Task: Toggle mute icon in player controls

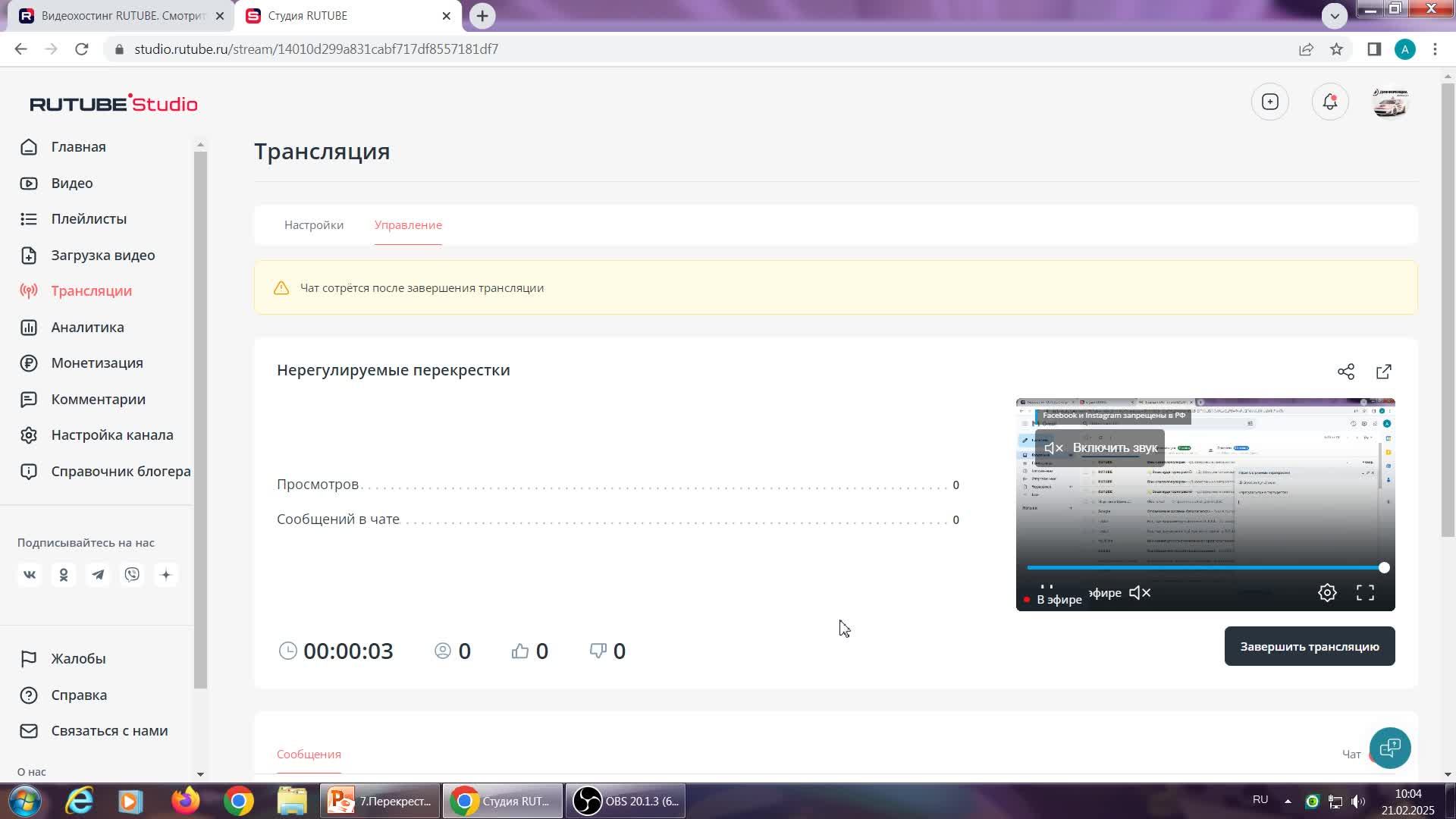Action: (1140, 593)
